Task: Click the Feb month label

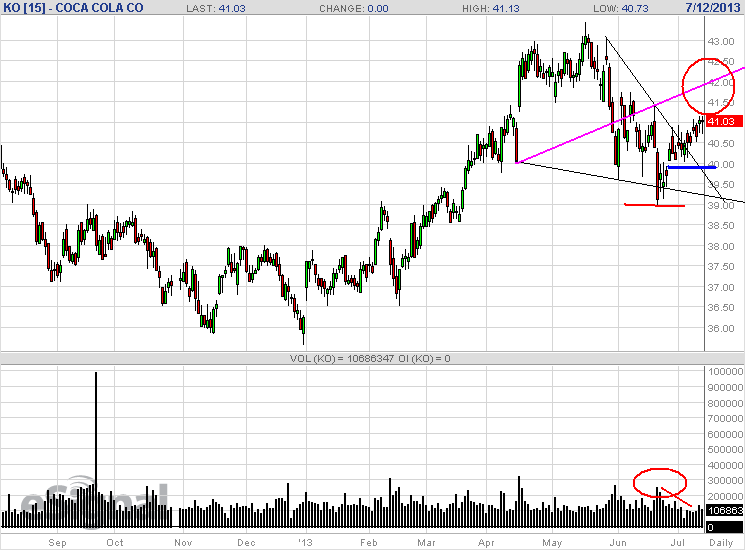Action: (x=369, y=542)
